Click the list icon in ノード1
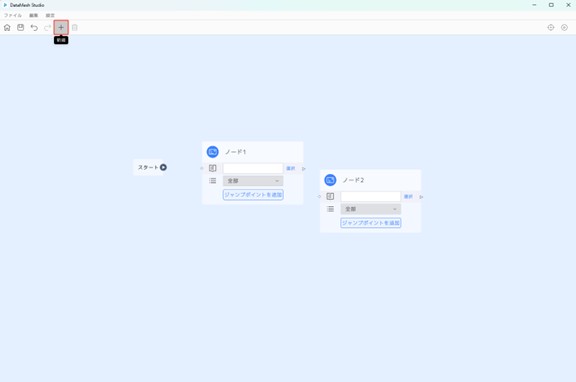 [213, 181]
